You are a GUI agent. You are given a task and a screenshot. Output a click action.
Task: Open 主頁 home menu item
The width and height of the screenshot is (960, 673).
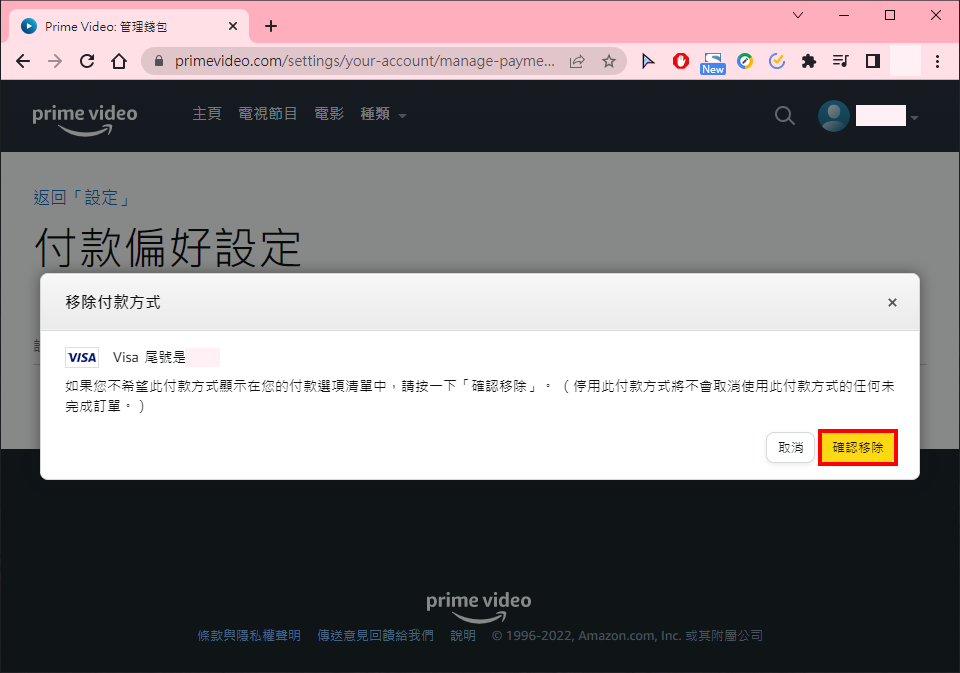coord(207,114)
